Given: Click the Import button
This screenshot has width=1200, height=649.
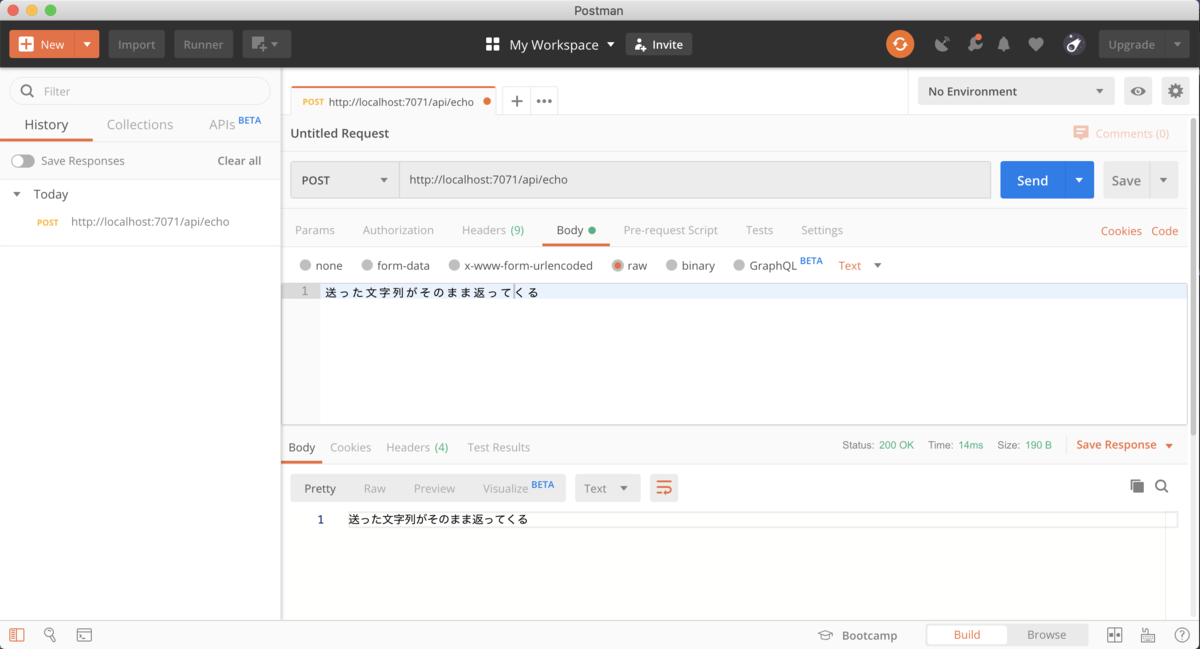Looking at the screenshot, I should pos(137,44).
